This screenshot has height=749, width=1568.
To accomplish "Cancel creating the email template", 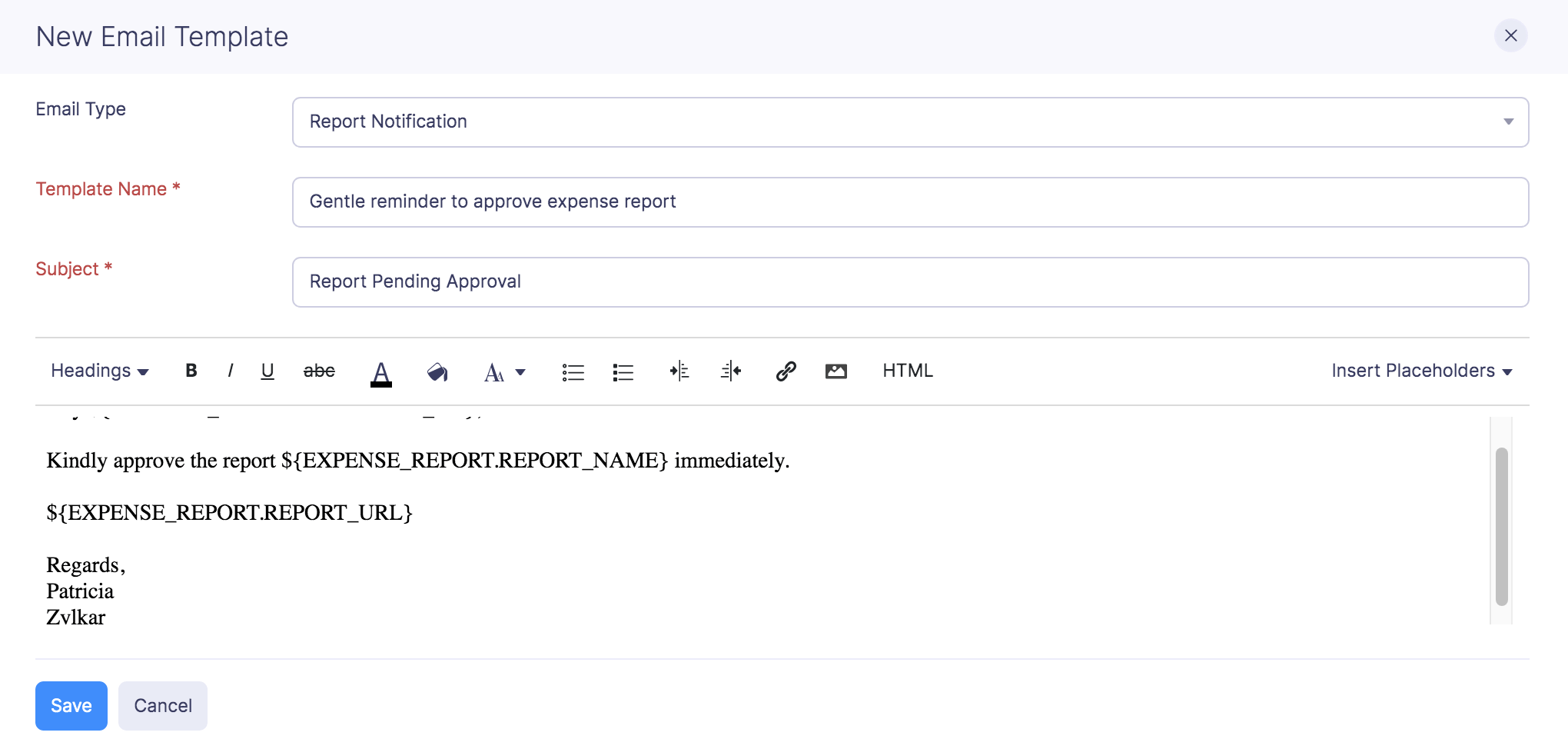I will [162, 705].
